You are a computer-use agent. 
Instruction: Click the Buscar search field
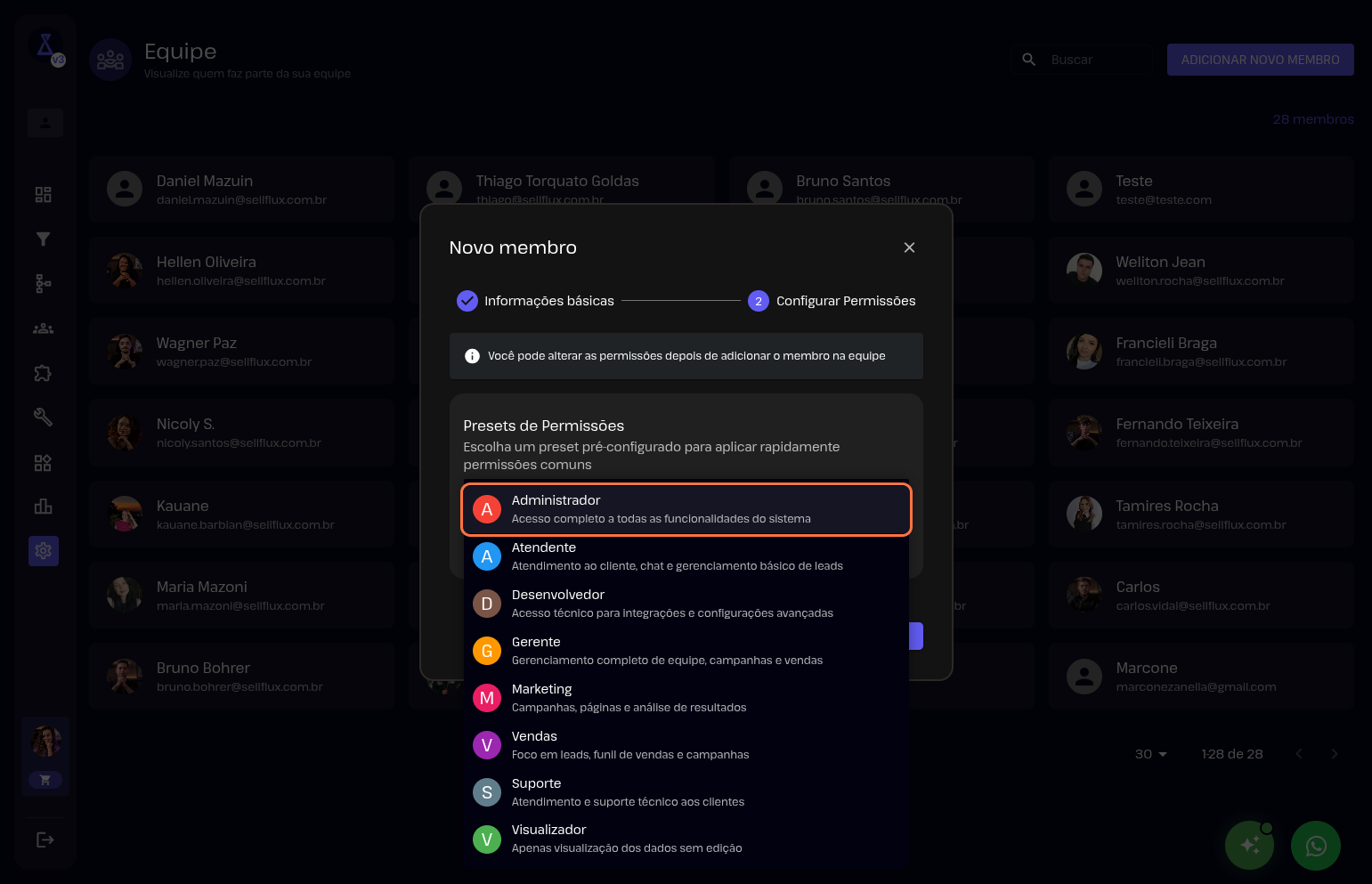(1095, 60)
